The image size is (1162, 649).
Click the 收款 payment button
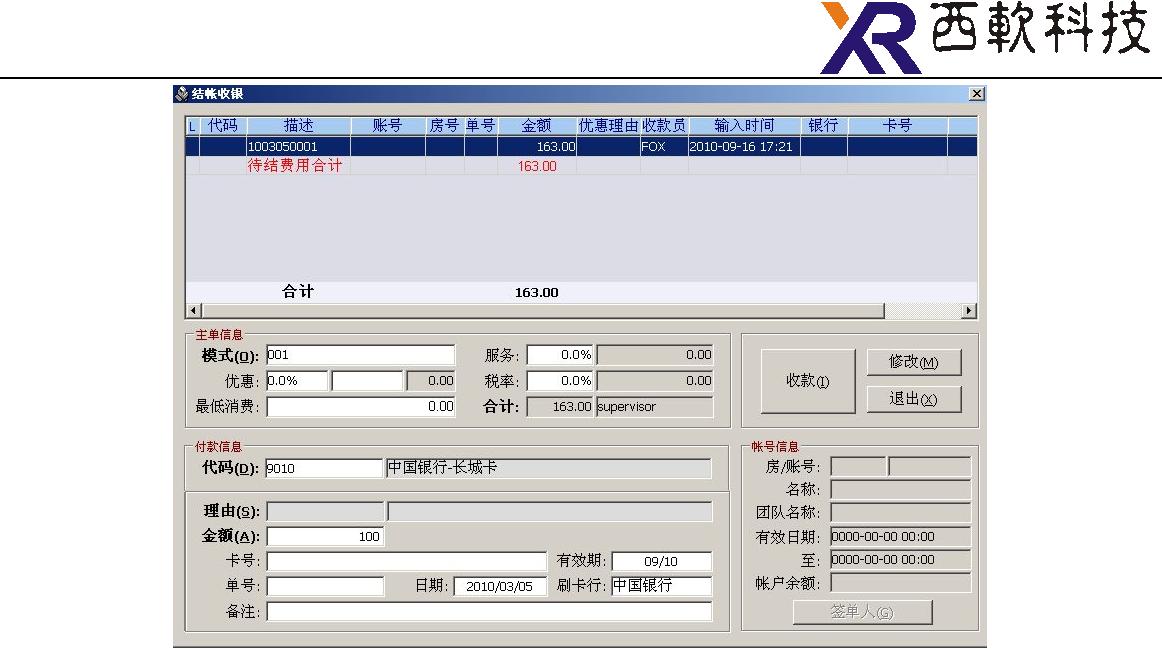(x=808, y=381)
